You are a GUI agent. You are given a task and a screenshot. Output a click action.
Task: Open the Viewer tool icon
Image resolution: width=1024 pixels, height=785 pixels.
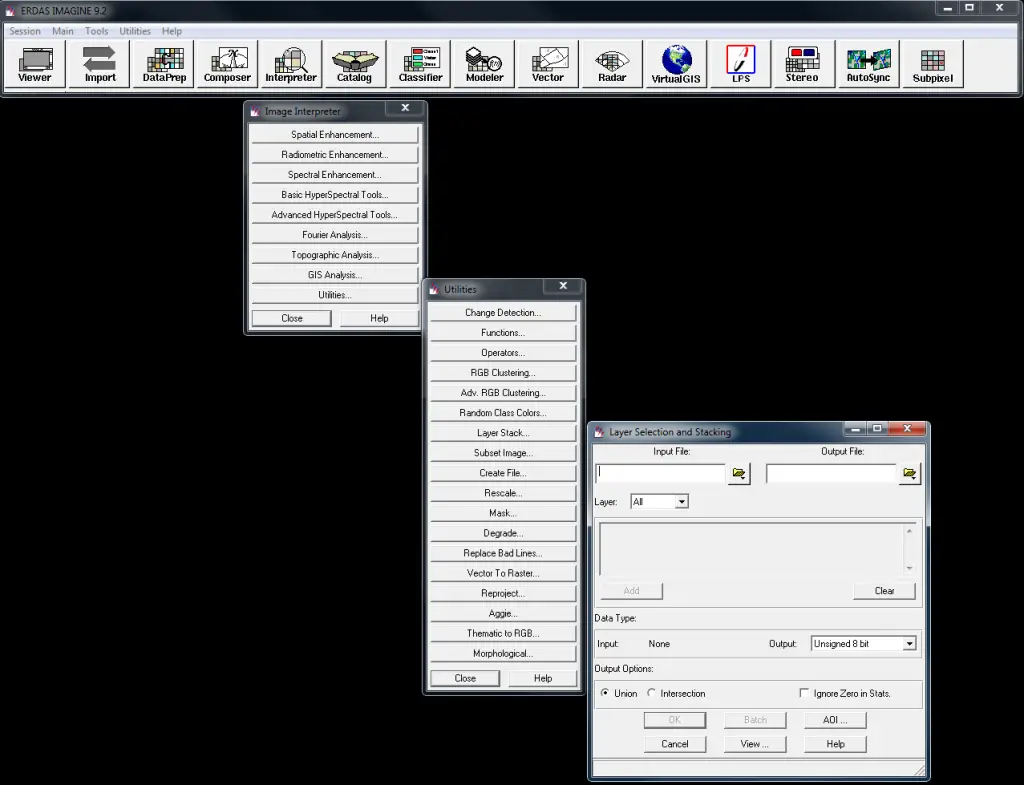click(x=35, y=64)
